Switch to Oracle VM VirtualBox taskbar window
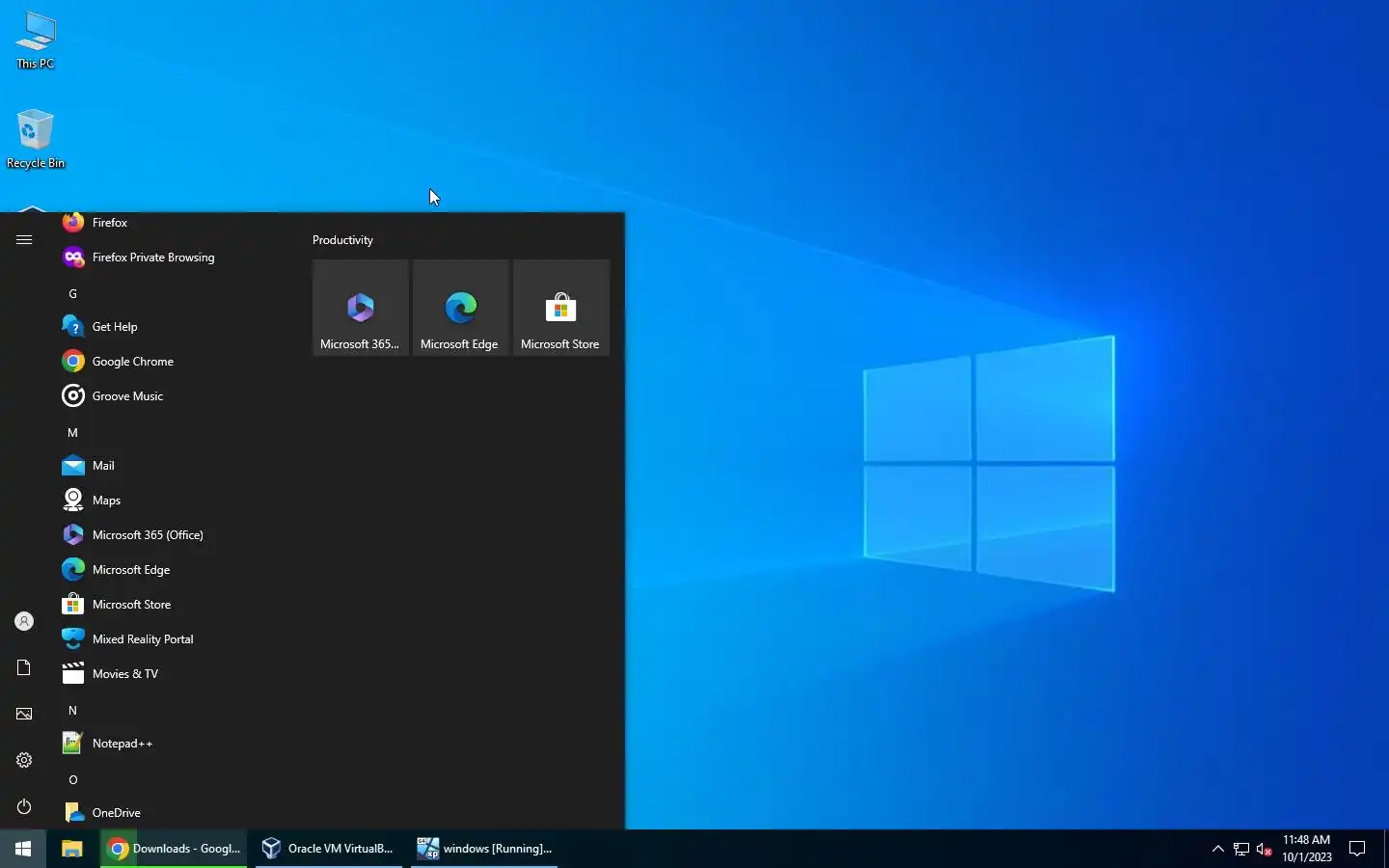 (x=329, y=849)
